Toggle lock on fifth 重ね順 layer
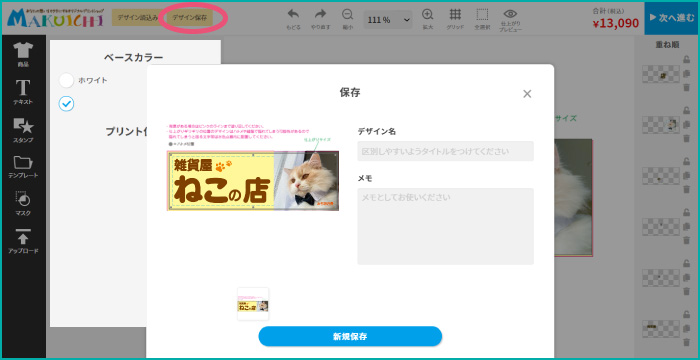The width and height of the screenshot is (700, 360). [x=686, y=264]
